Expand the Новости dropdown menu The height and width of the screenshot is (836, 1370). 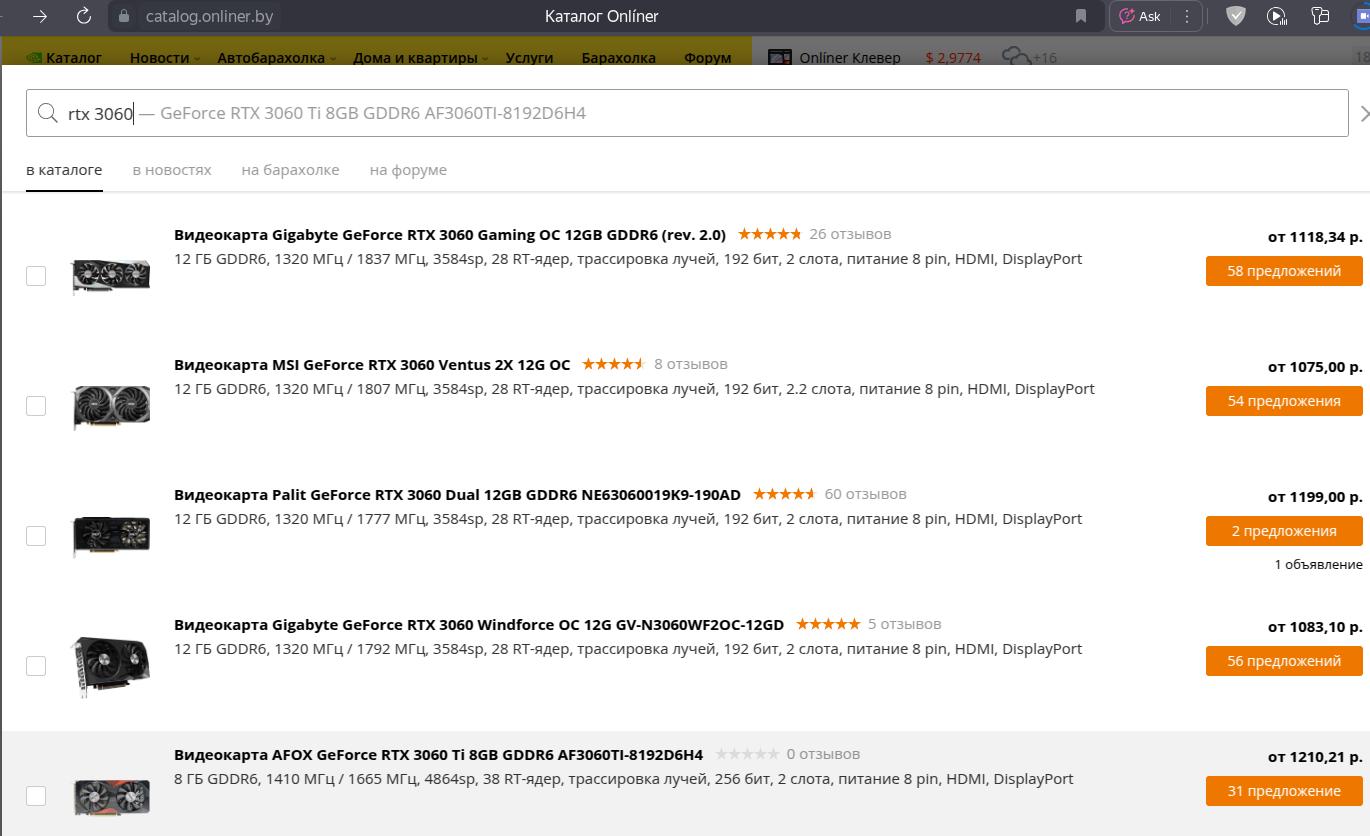coord(164,57)
